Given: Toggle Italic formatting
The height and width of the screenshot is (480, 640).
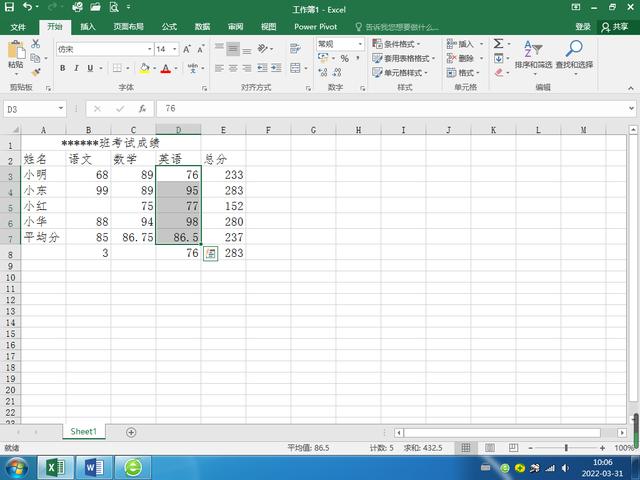Looking at the screenshot, I should pos(76,68).
